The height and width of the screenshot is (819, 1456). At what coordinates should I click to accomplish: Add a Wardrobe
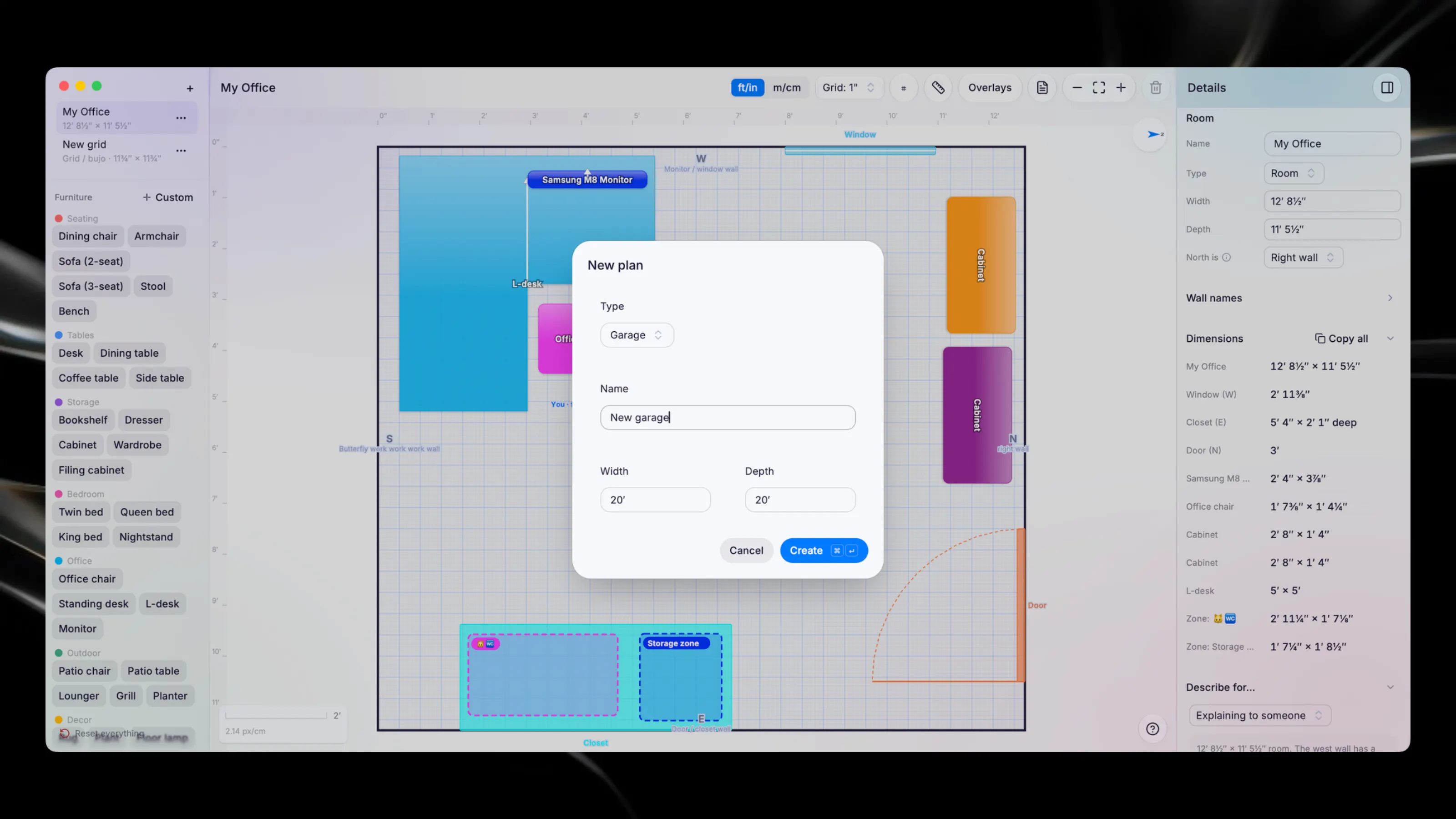(137, 445)
